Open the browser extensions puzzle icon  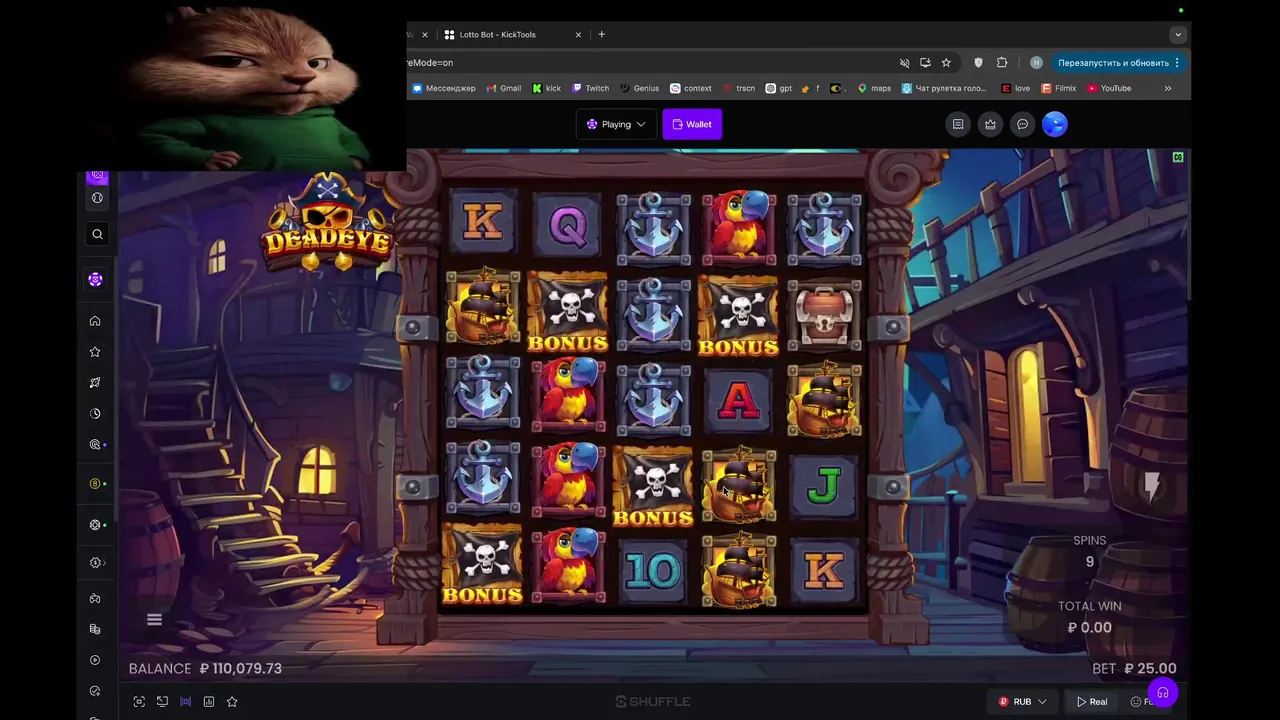coord(1002,62)
